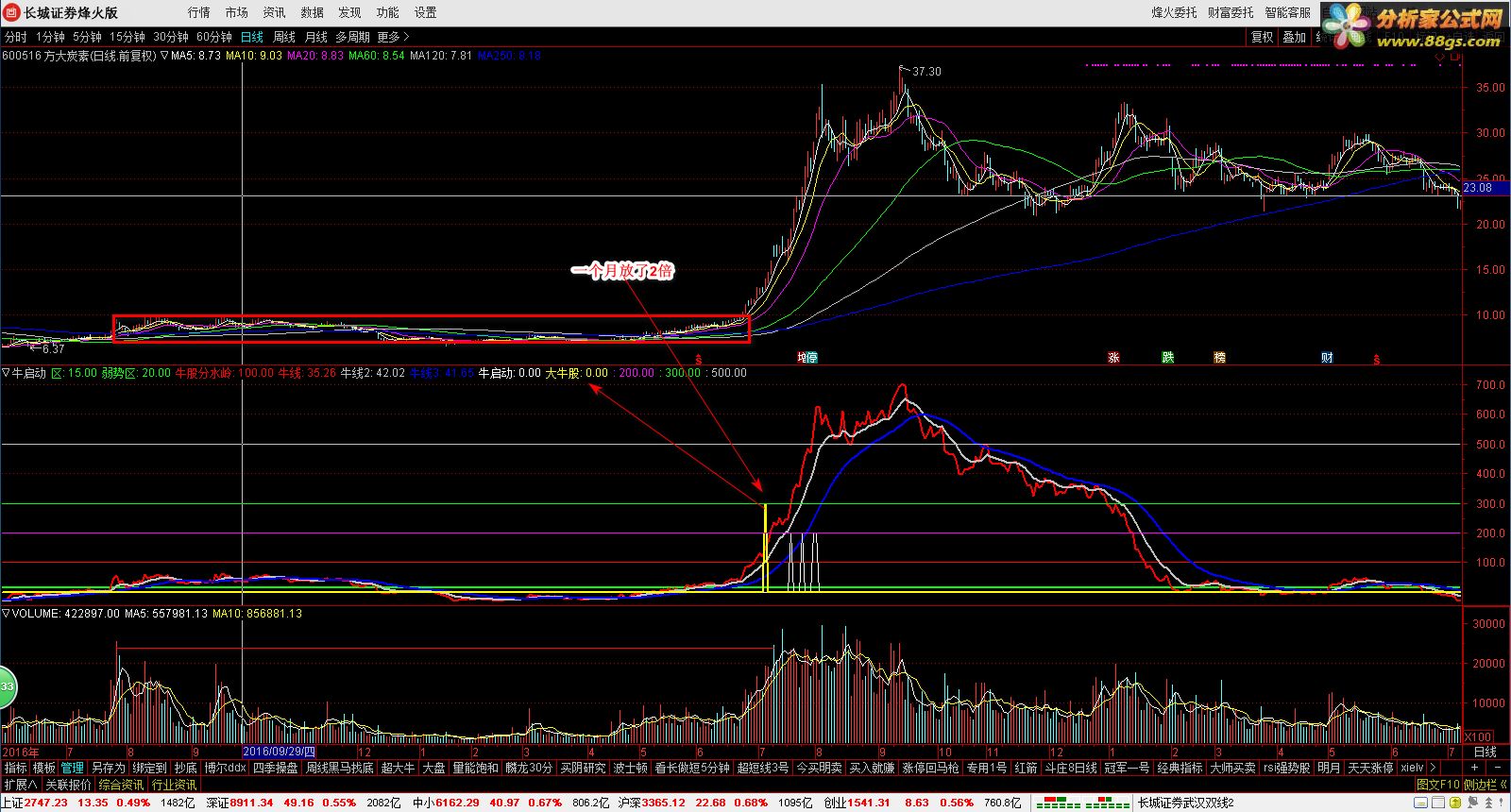This screenshot has height=812, width=1511.
Task: Switch to 30分钟 chart period
Action: point(171,37)
